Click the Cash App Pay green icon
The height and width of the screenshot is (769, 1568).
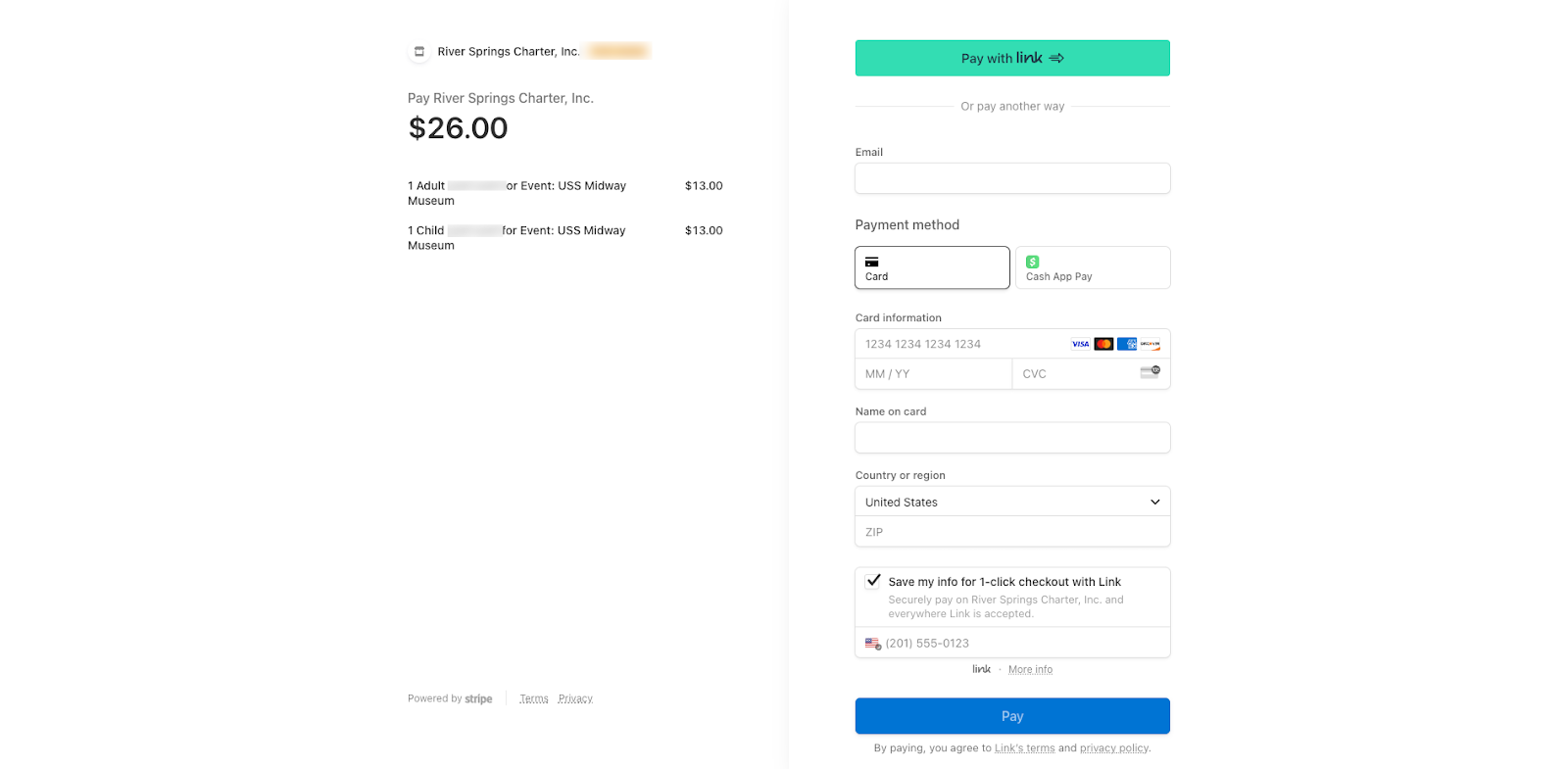coord(1032,262)
